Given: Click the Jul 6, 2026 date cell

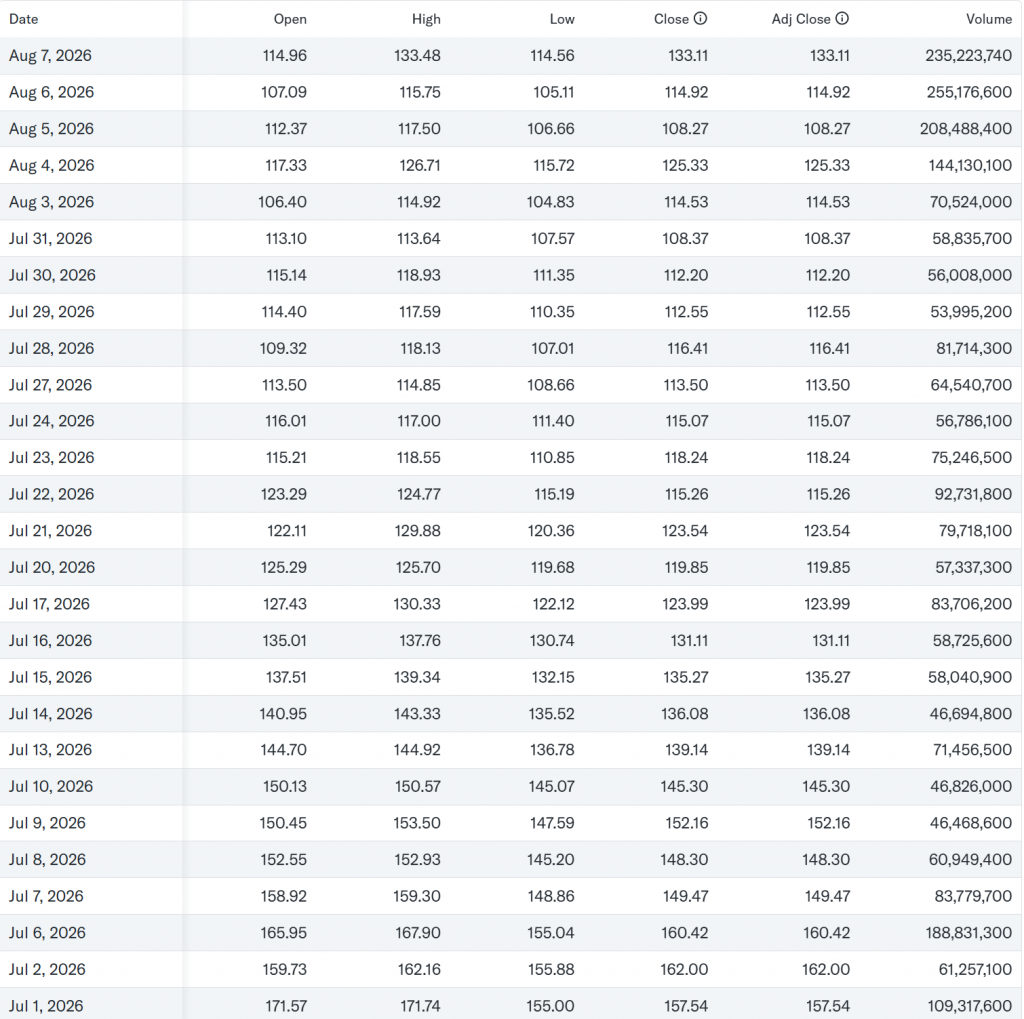Looking at the screenshot, I should (47, 932).
